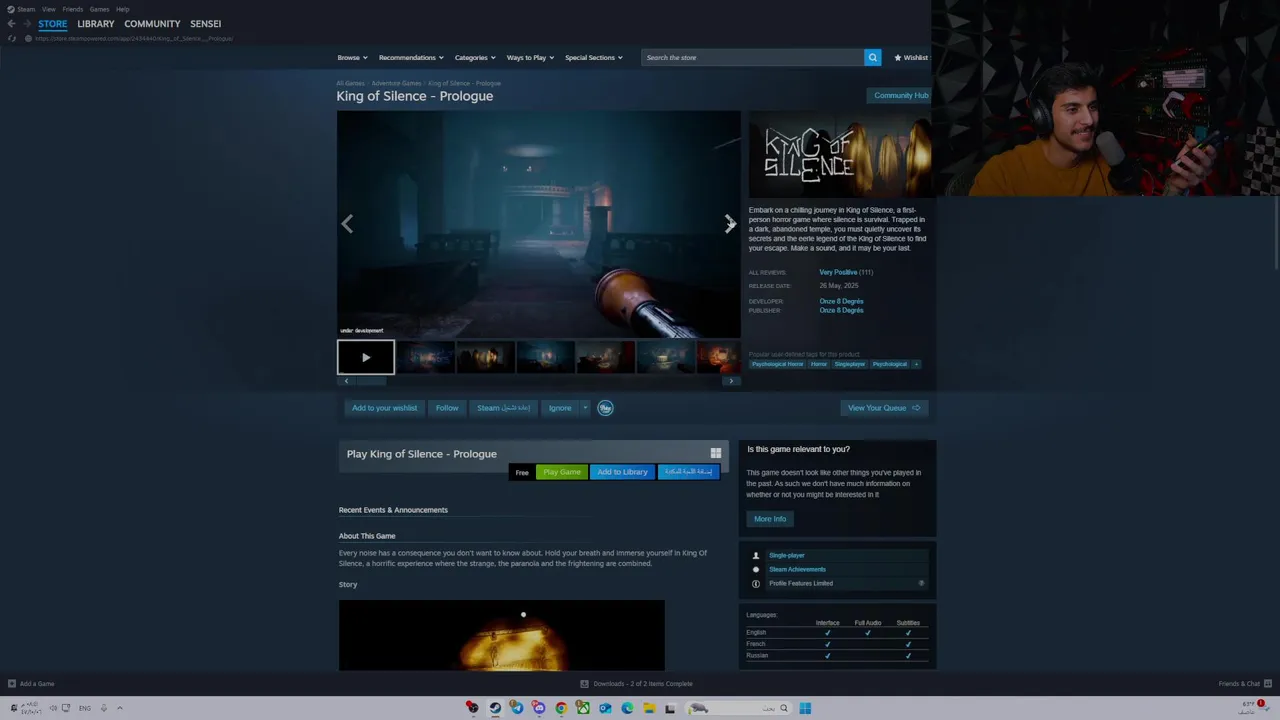Open the Very Positive reviews link
This screenshot has width=1280, height=720.
coord(838,272)
